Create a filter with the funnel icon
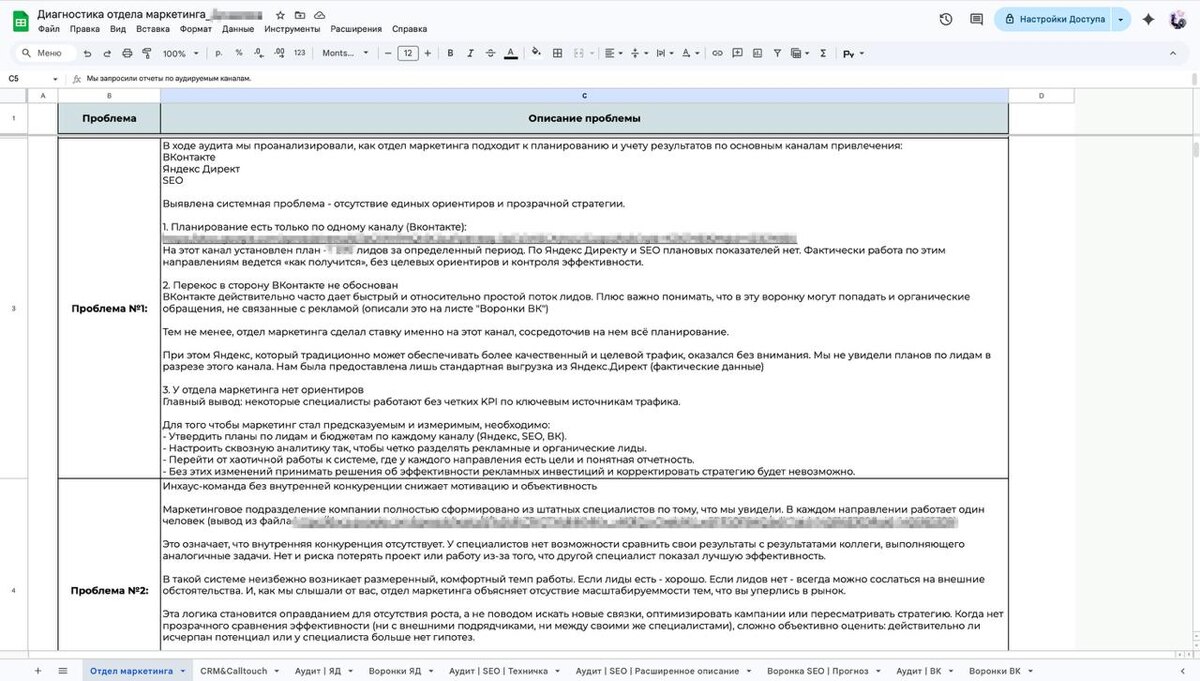The height and width of the screenshot is (681, 1200). pos(777,53)
